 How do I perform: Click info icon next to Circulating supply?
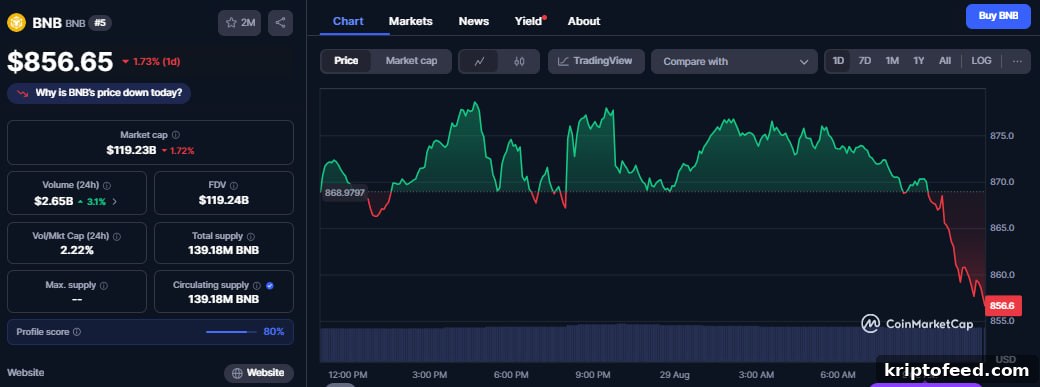click(257, 285)
